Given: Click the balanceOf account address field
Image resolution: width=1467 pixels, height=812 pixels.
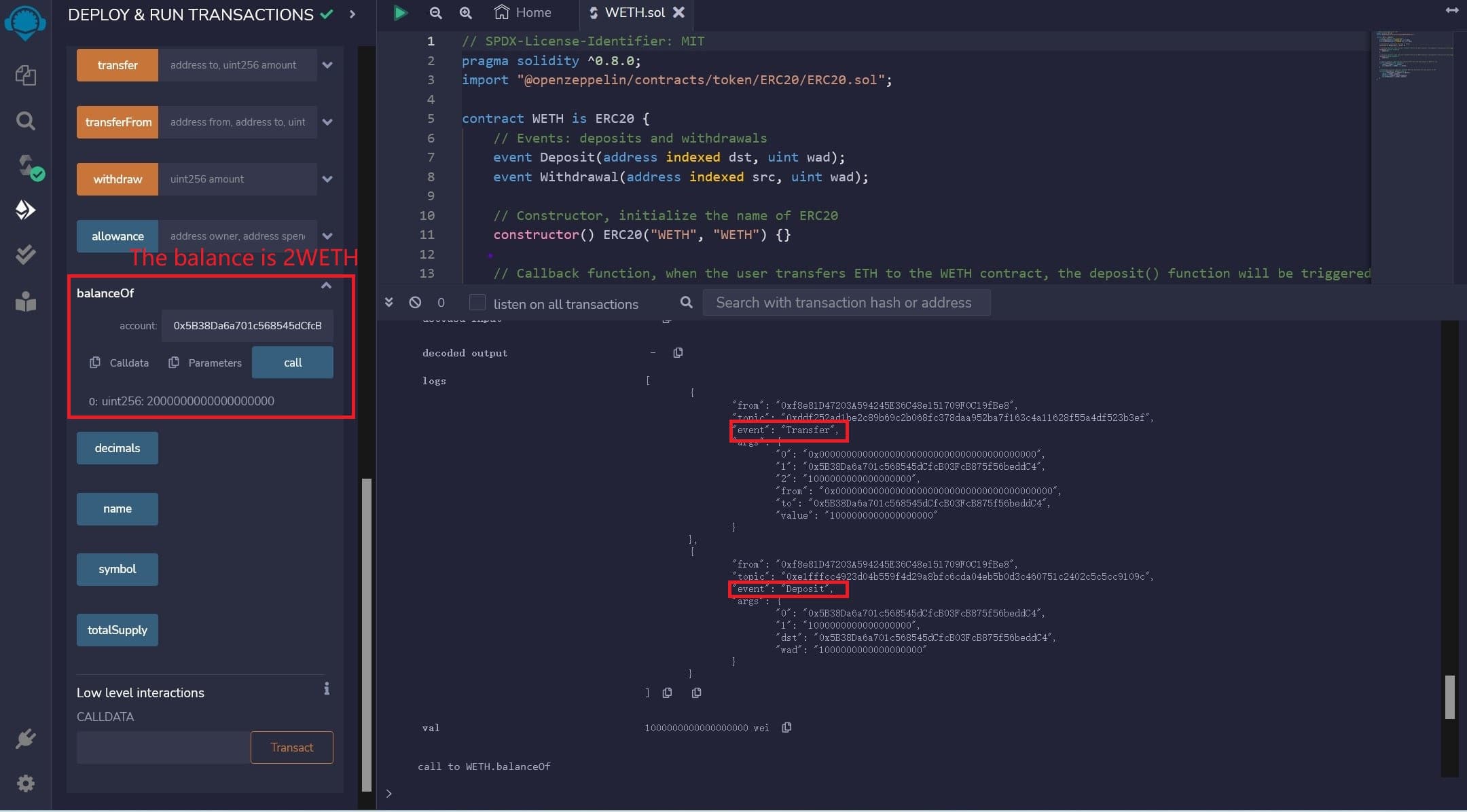Looking at the screenshot, I should click(248, 326).
